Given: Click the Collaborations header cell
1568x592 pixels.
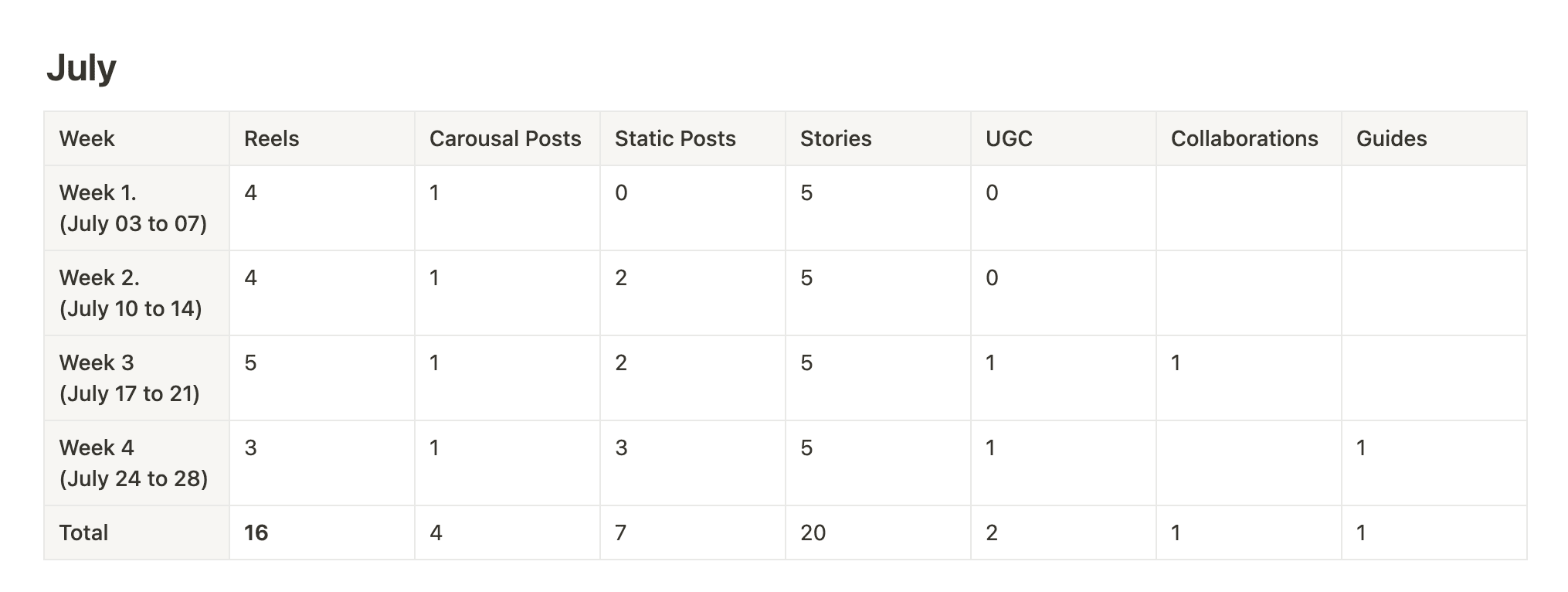Looking at the screenshot, I should coord(1249,138).
